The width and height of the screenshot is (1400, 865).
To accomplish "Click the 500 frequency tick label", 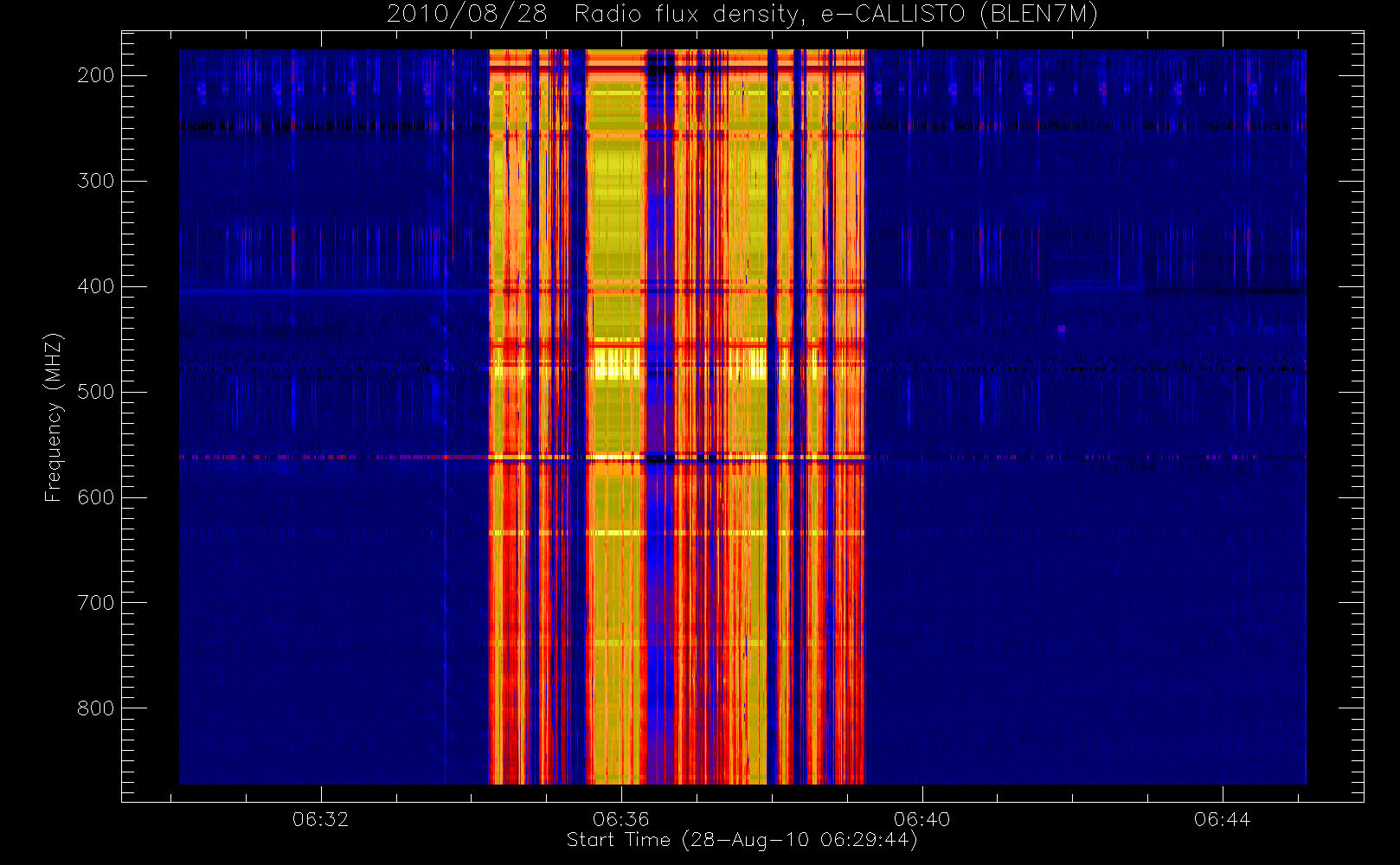I will (96, 392).
